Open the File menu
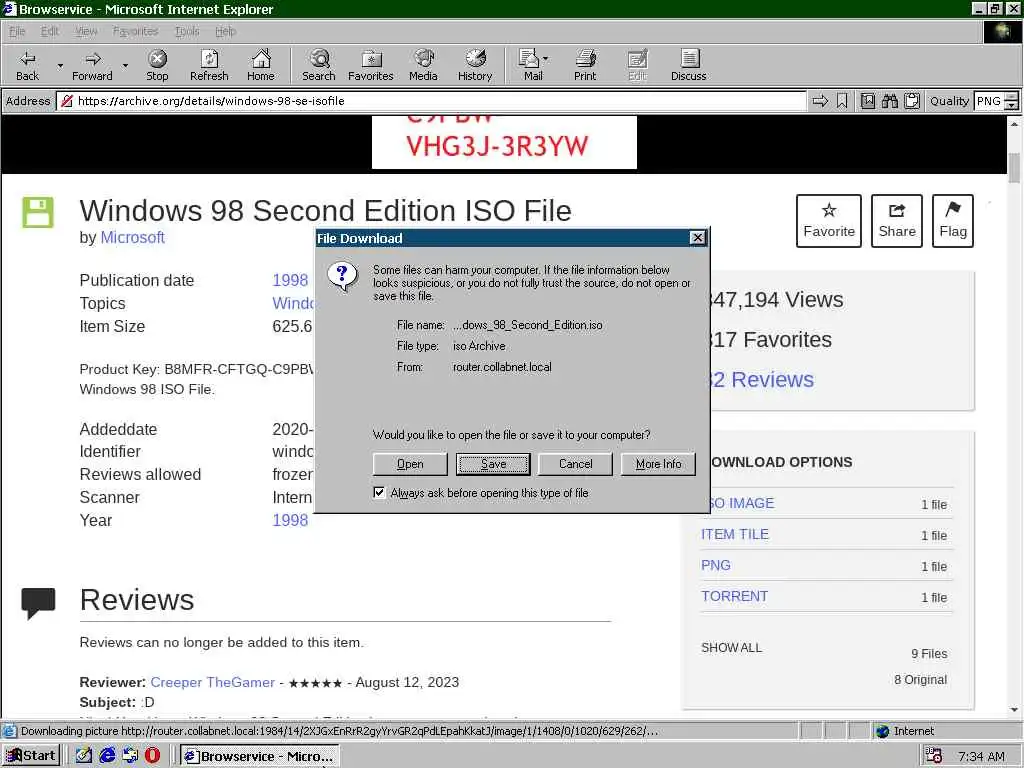 (x=17, y=31)
